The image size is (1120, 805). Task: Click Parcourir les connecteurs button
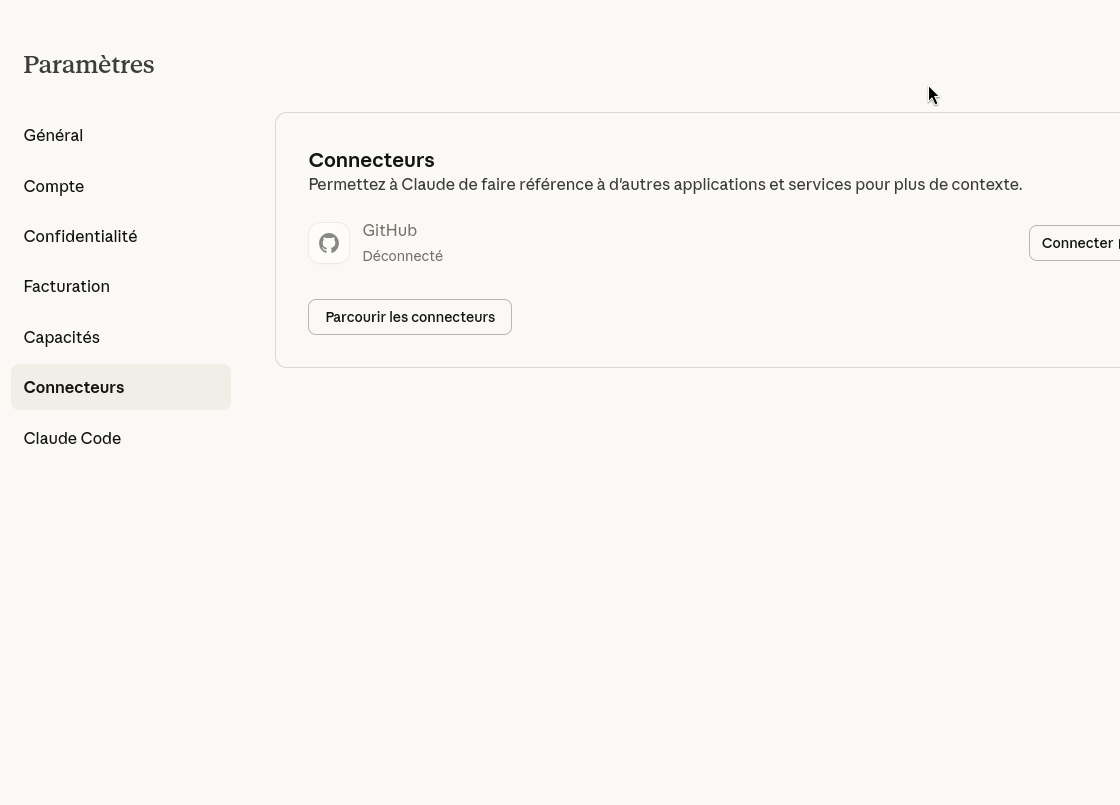(x=410, y=317)
